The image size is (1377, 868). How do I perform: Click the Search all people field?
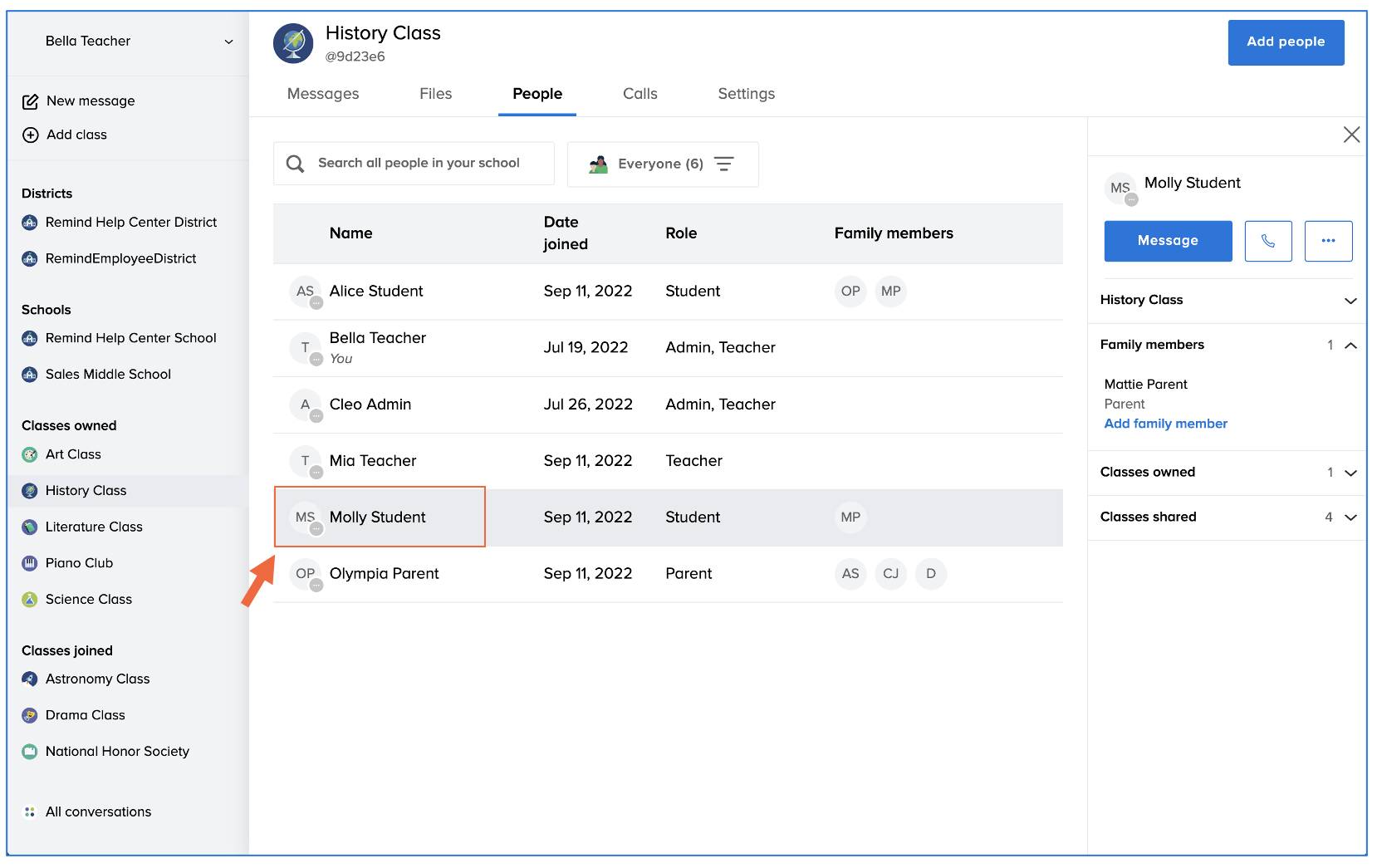pos(419,164)
